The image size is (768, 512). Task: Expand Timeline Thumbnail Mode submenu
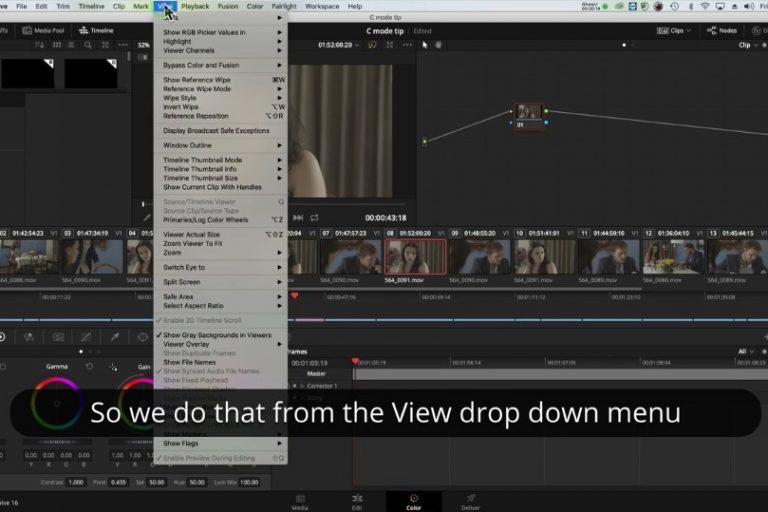coord(220,160)
